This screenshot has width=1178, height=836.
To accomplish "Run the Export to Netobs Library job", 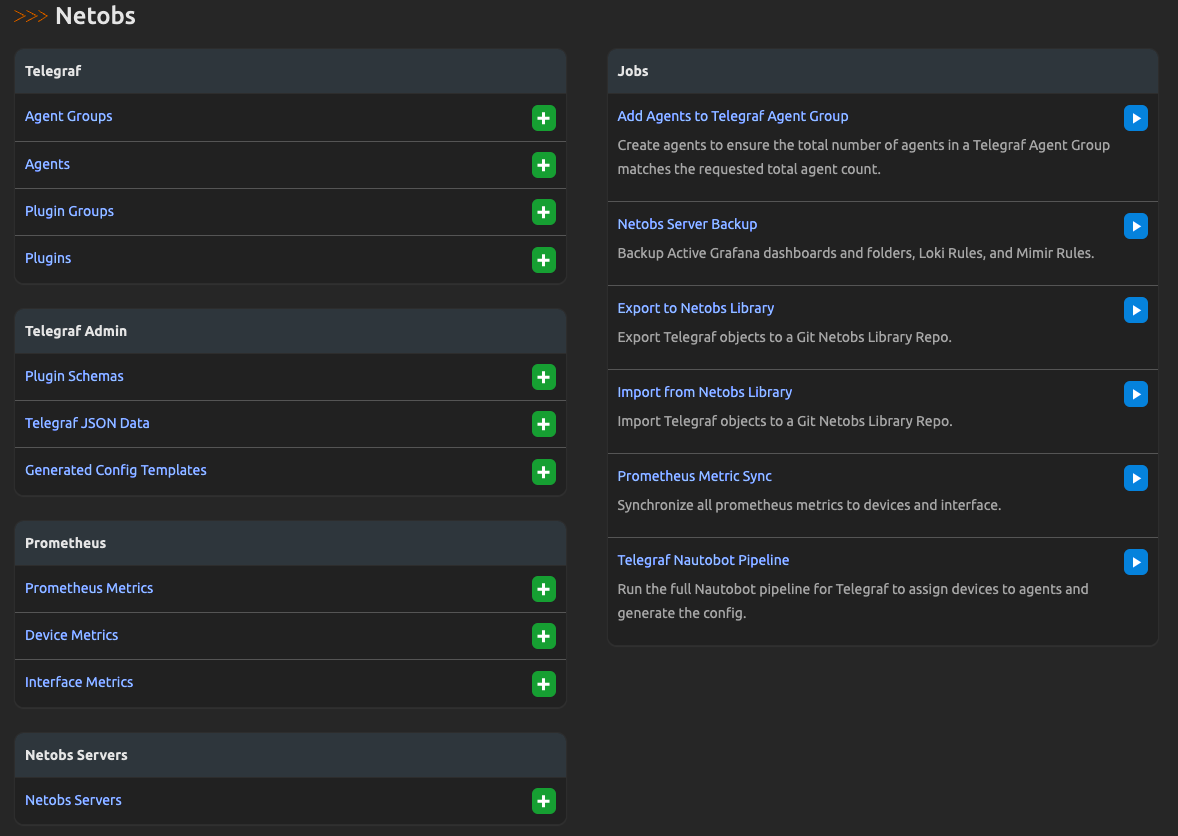I will (x=1135, y=310).
